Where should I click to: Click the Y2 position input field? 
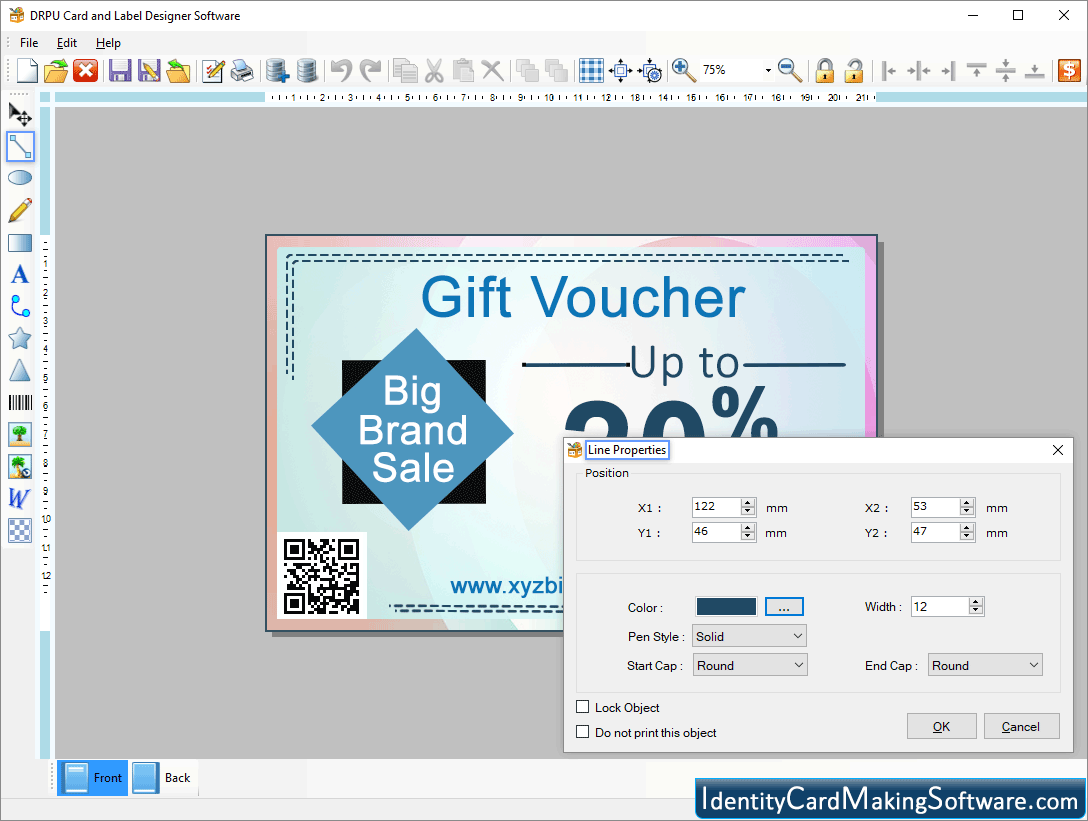click(936, 532)
